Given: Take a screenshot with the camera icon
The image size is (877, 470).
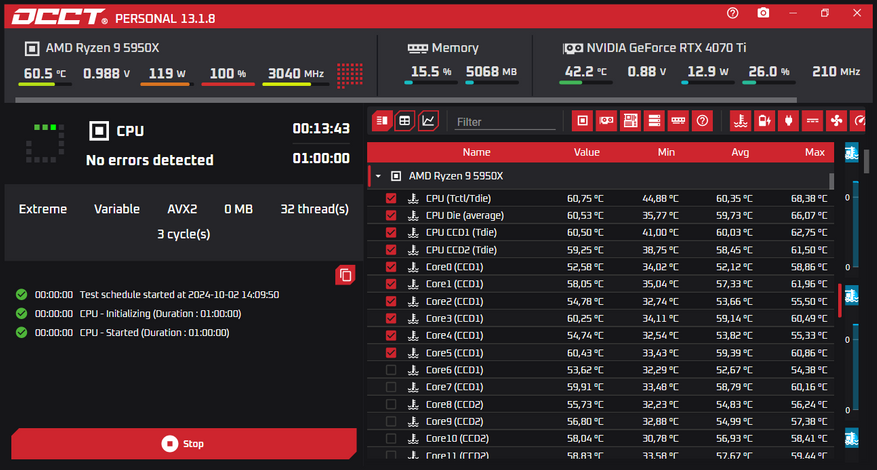Looking at the screenshot, I should 763,13.
